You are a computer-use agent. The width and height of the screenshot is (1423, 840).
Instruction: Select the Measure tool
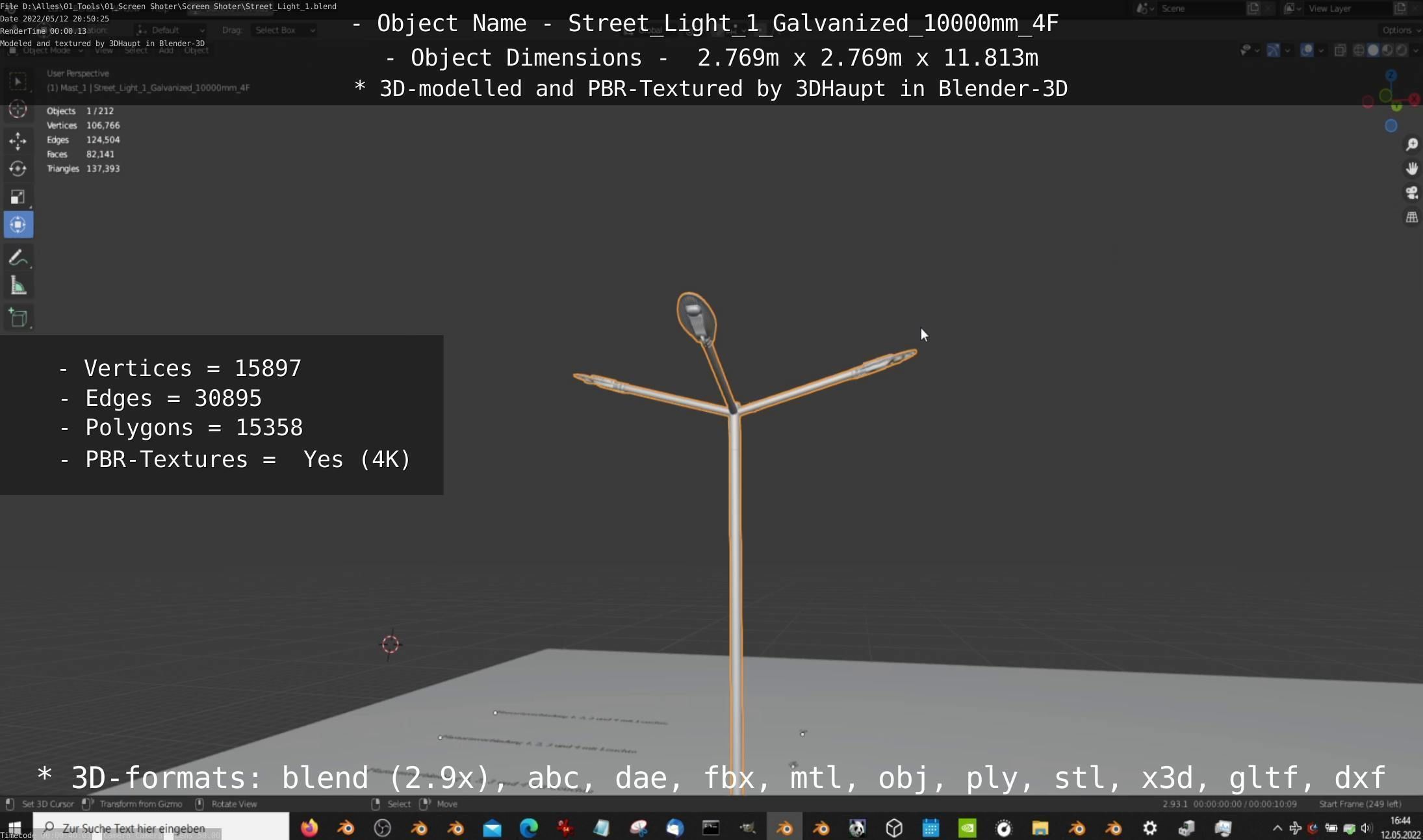(x=18, y=286)
